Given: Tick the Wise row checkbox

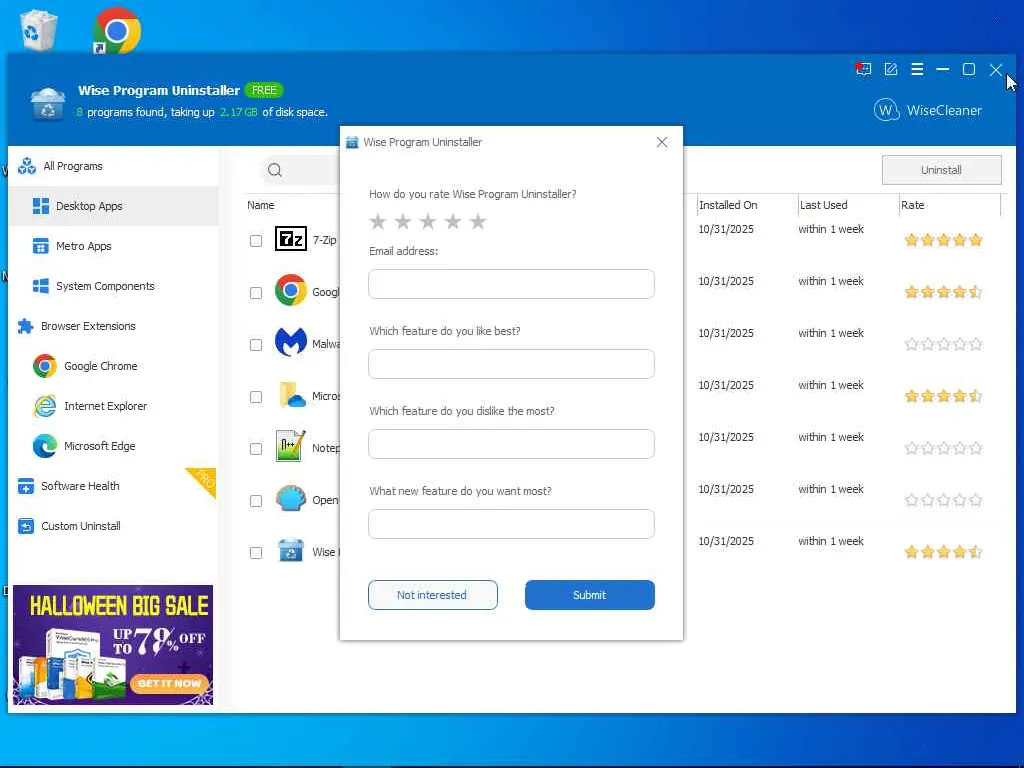Looking at the screenshot, I should click(256, 553).
